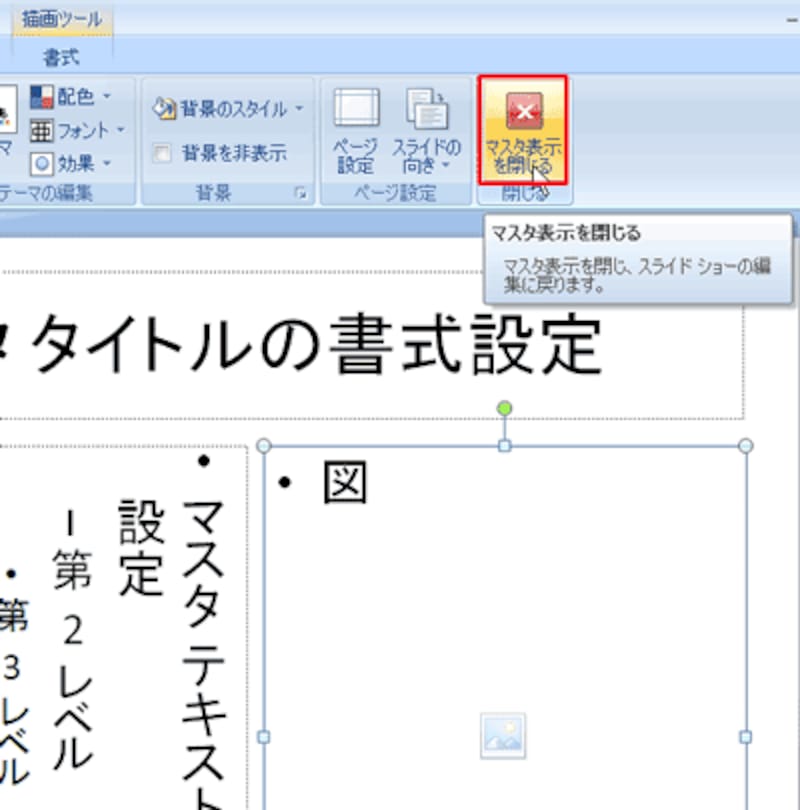Click the 描画ツール contextual tab header
800x810 pixels.
tap(62, 19)
